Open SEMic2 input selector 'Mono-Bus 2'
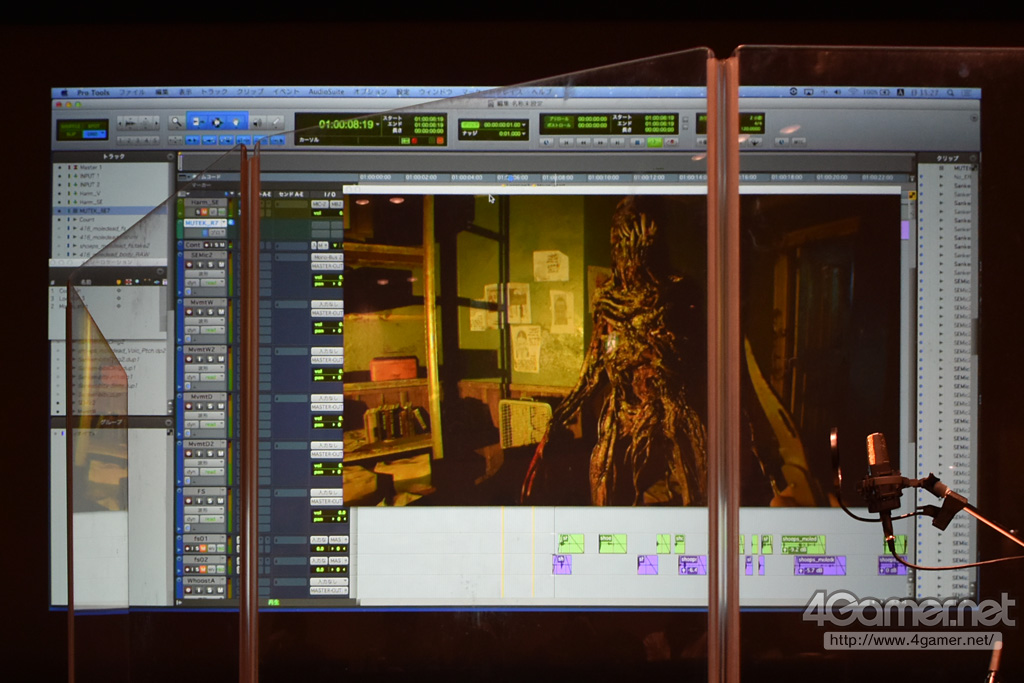The image size is (1024, 683). pyautogui.click(x=327, y=257)
